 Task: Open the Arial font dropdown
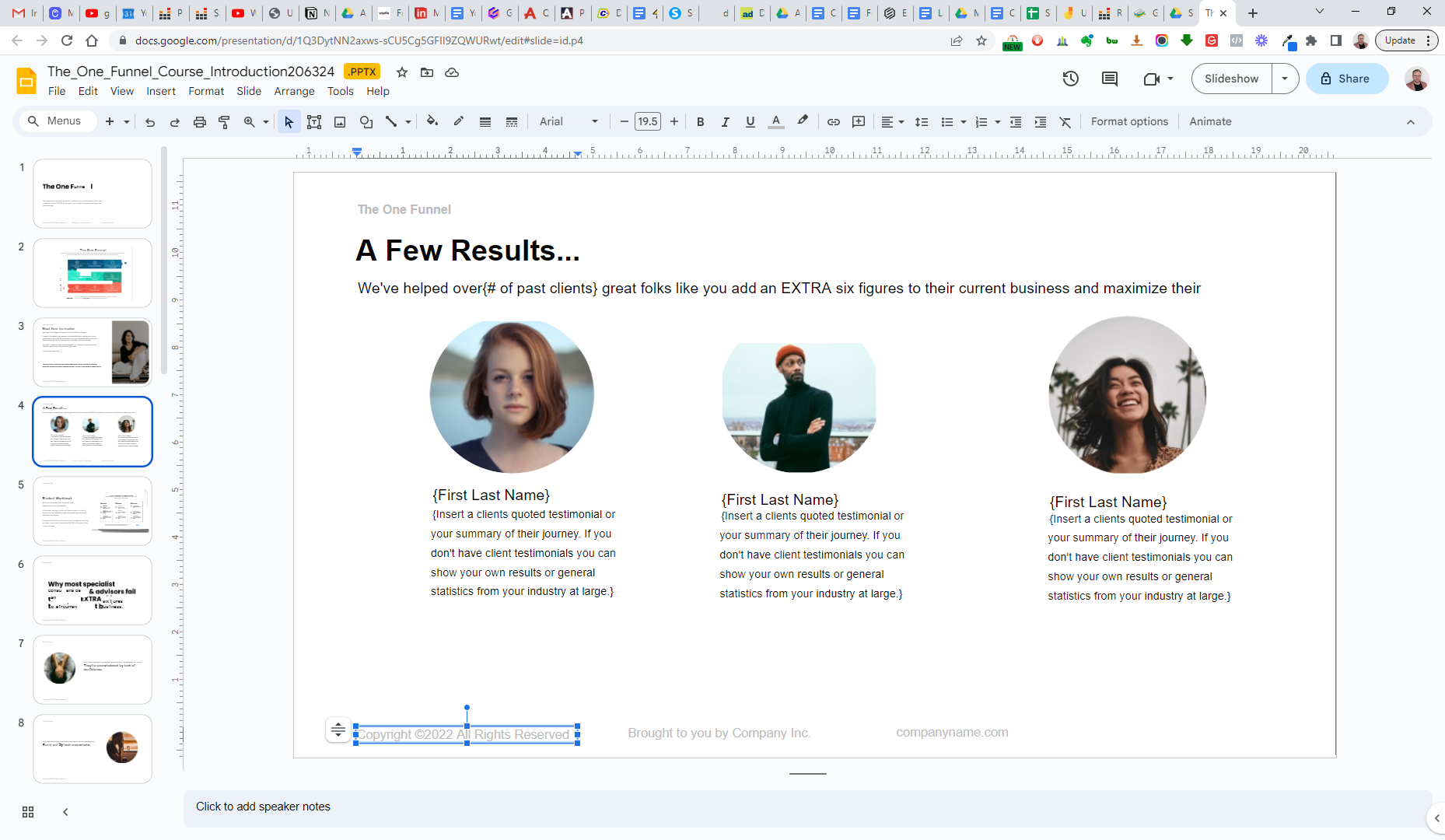[569, 122]
